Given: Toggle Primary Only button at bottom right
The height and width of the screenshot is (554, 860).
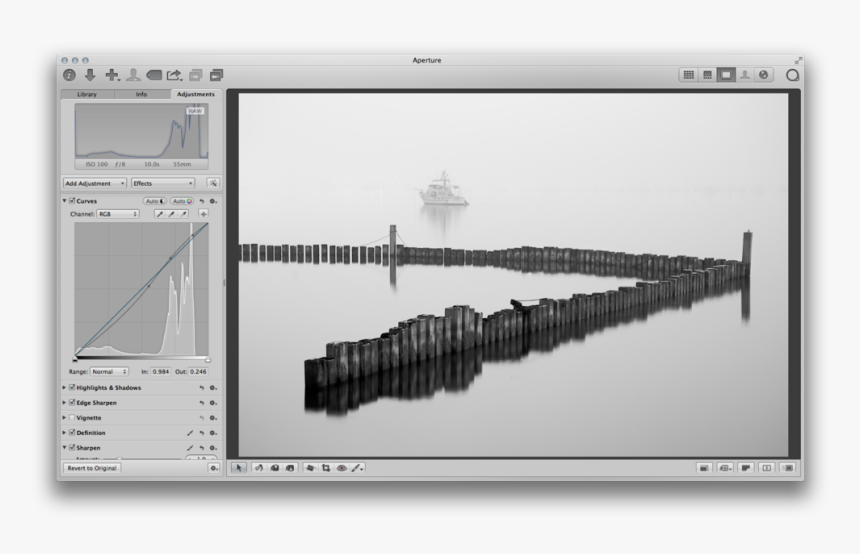Looking at the screenshot, I should 767,468.
